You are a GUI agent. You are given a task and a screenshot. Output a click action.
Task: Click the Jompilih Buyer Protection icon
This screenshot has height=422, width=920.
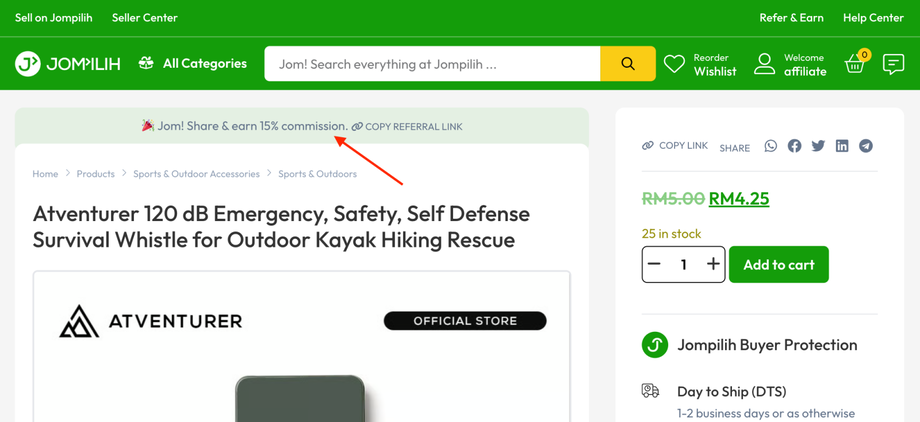tap(654, 345)
